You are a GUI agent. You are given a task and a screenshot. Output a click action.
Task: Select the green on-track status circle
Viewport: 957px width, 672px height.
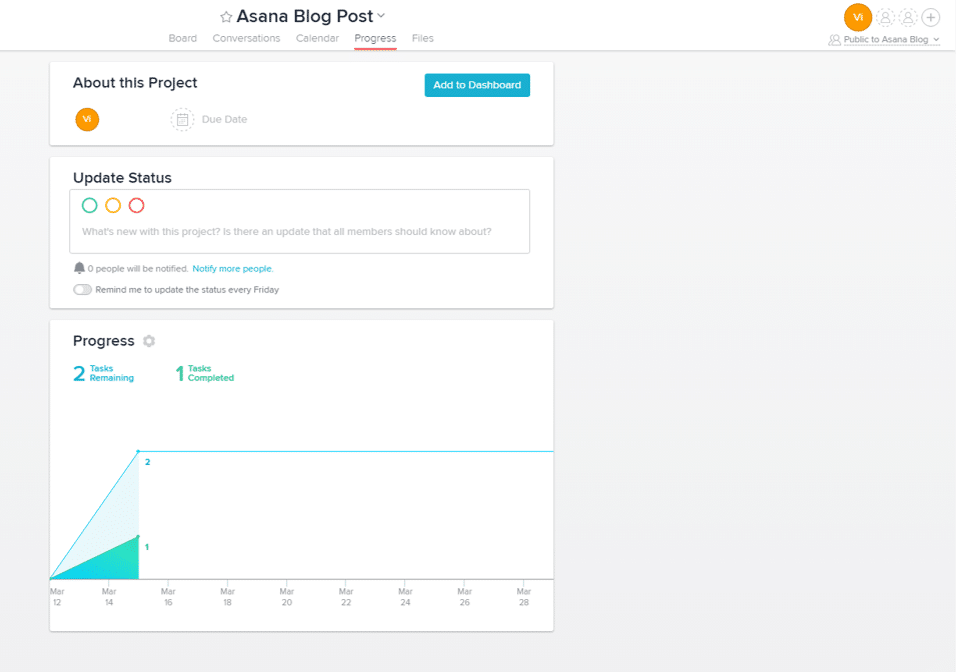89,205
